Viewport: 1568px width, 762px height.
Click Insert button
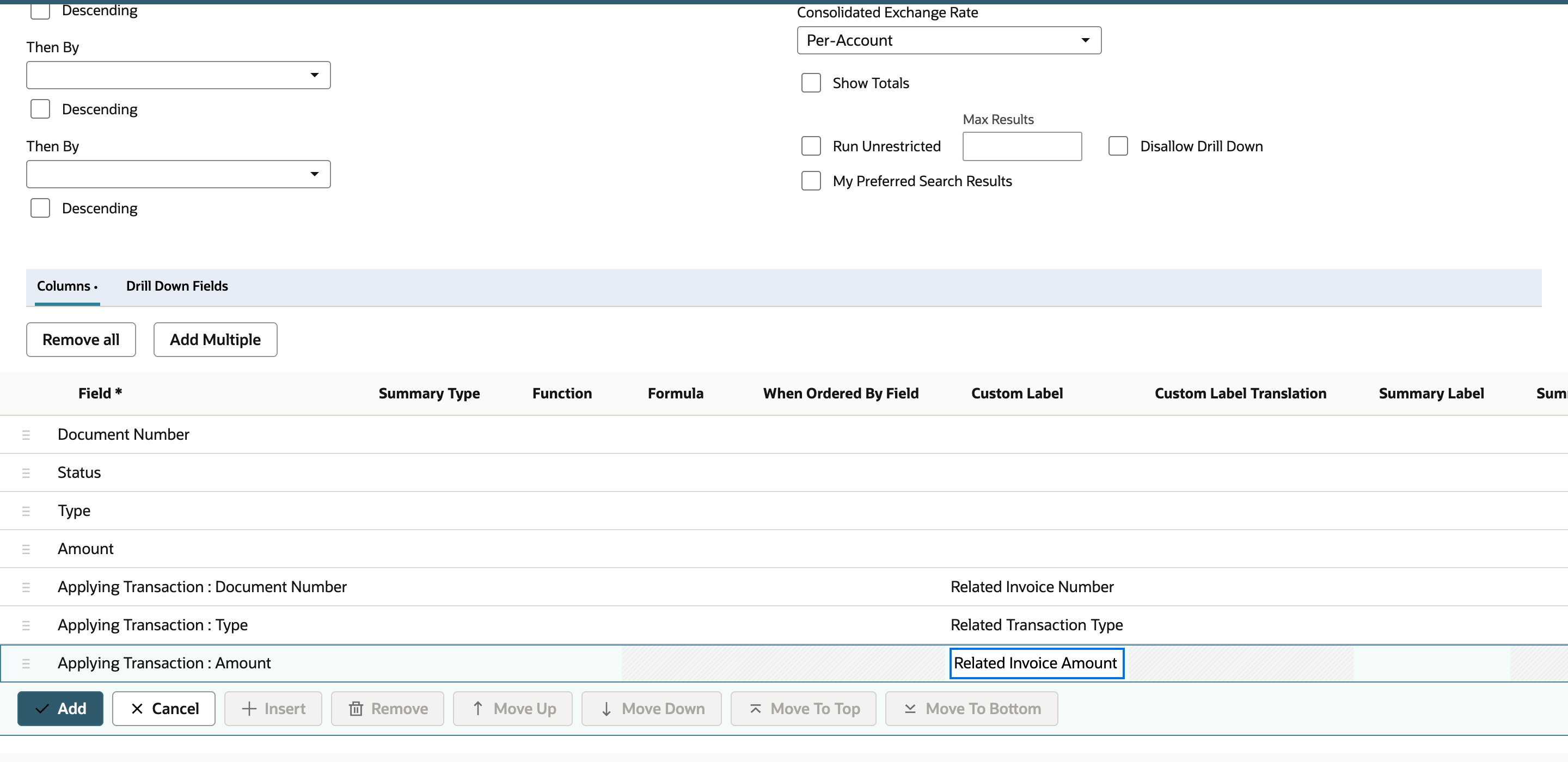point(273,709)
